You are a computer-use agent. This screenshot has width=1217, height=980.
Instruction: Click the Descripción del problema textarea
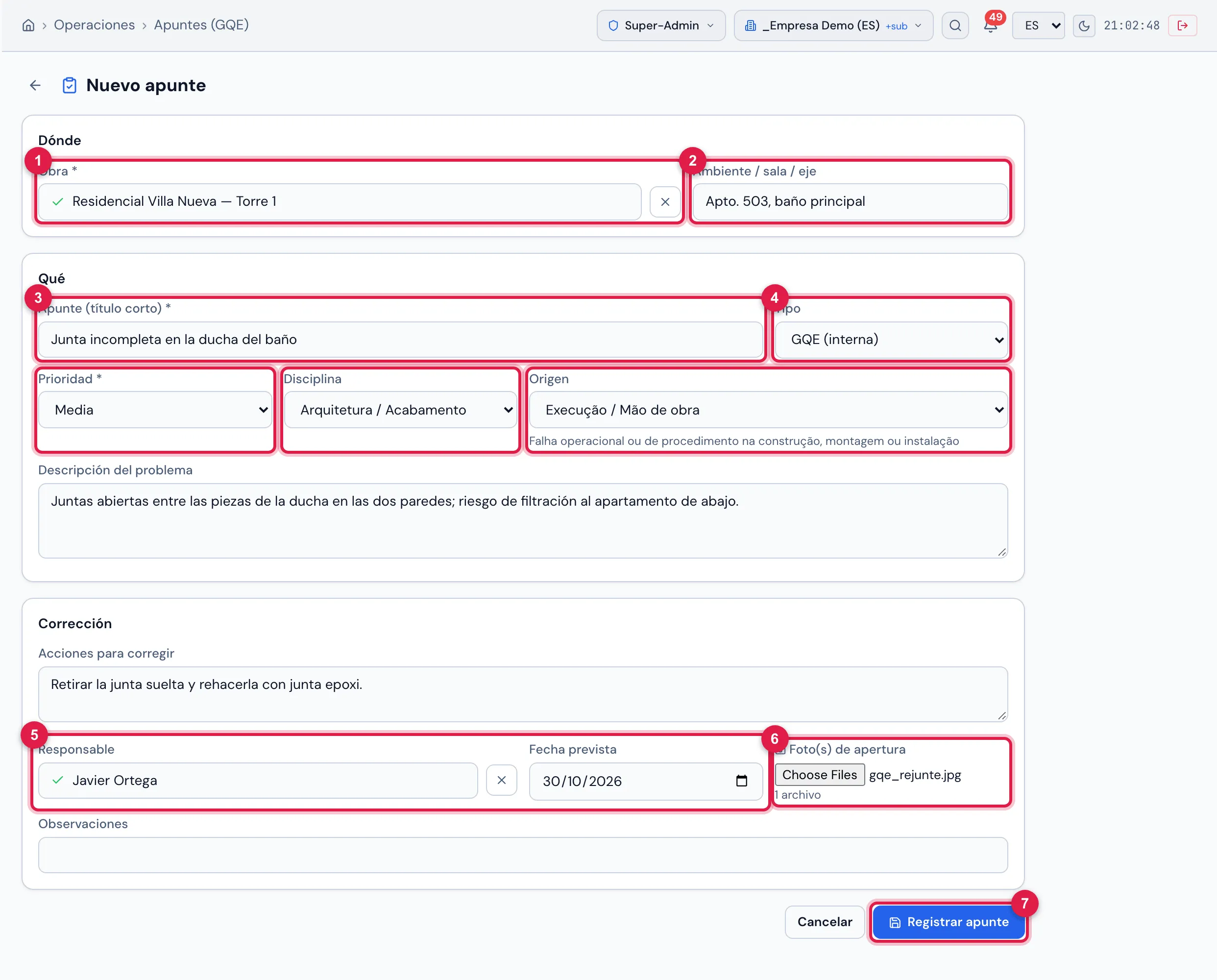tap(523, 520)
